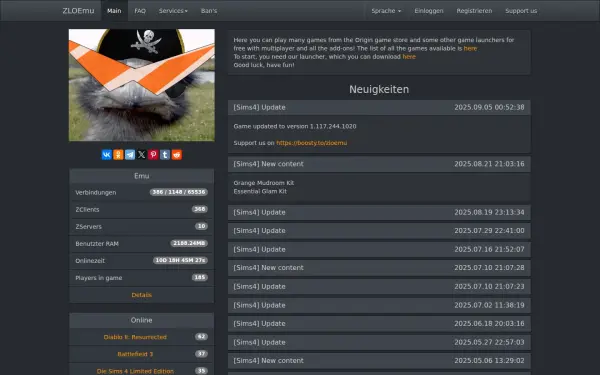Expand Sims4 Update 2025.06.18 news
600x375 pixels.
379,324
